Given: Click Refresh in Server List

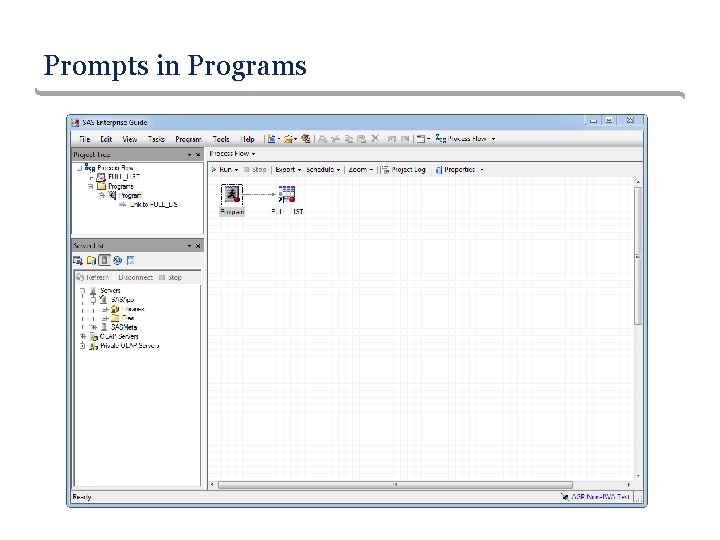Looking at the screenshot, I should [93, 277].
